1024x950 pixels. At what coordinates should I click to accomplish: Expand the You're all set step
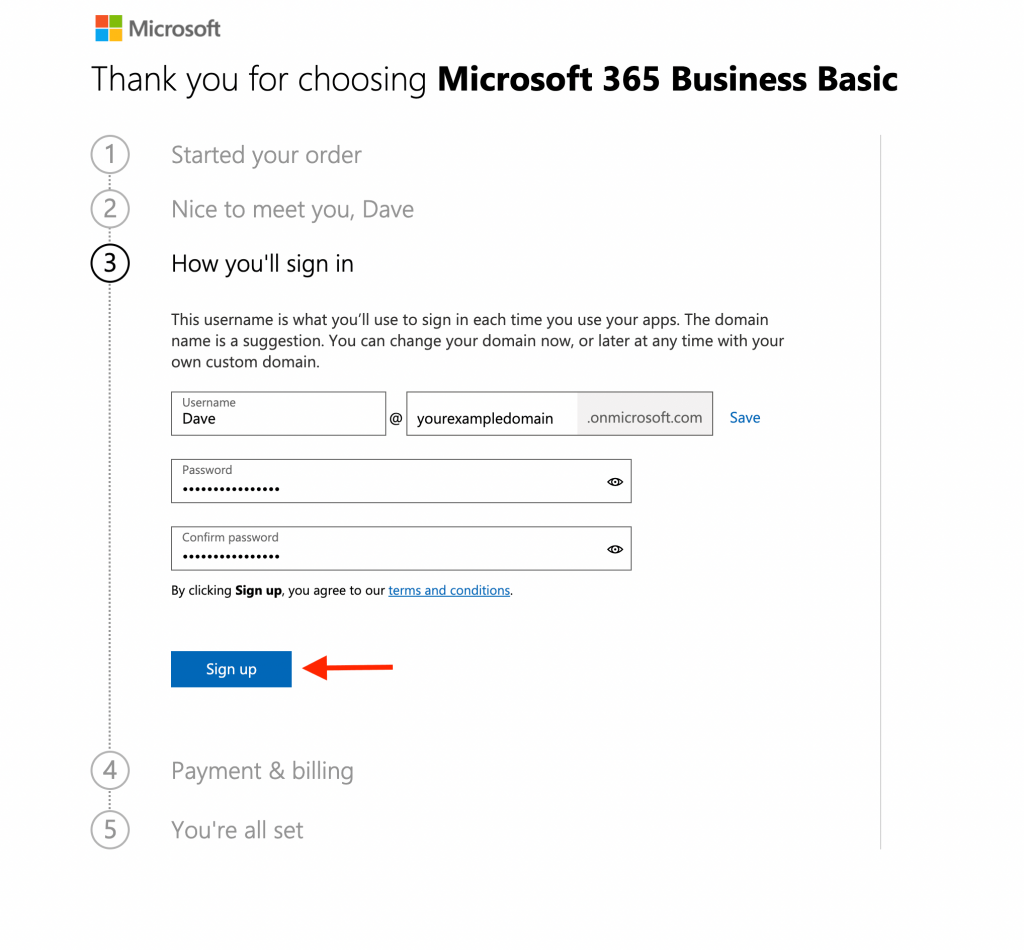pos(237,830)
